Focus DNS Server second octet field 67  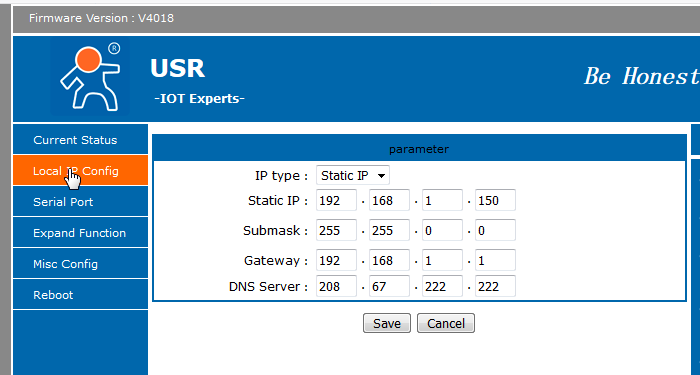click(x=389, y=286)
